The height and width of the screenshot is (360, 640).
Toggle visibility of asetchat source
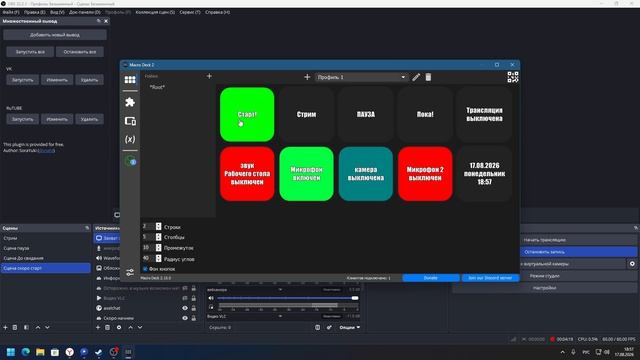point(185,308)
